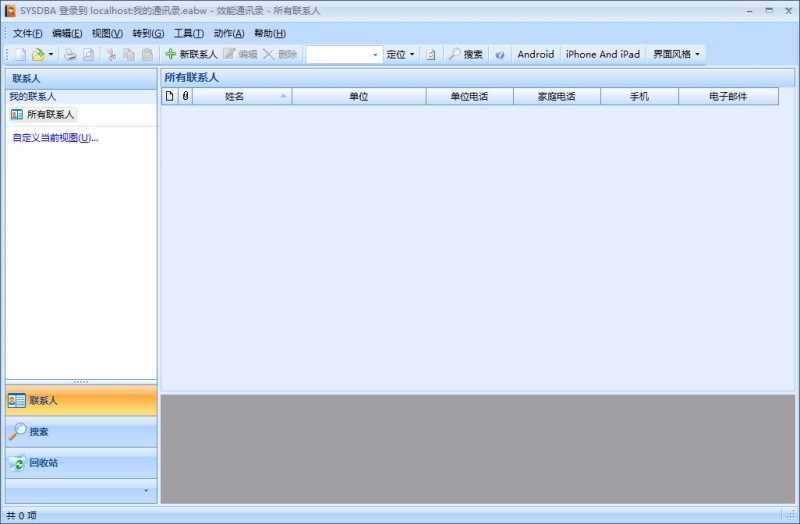Click the blue help icon in the toolbar
Screen dimensions: 800x524
point(499,54)
